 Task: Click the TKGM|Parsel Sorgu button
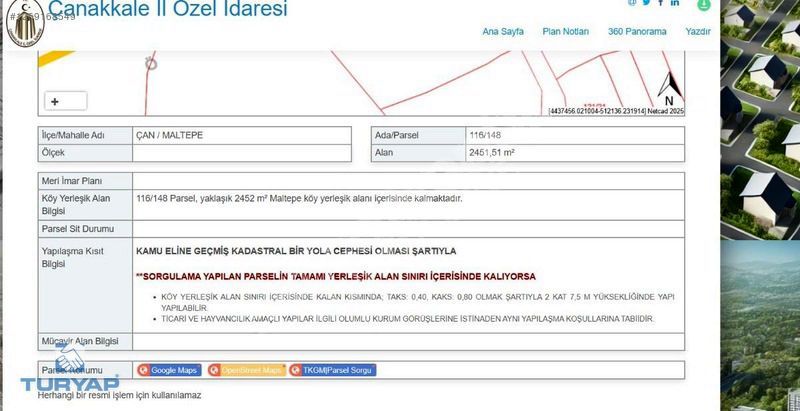[333, 370]
